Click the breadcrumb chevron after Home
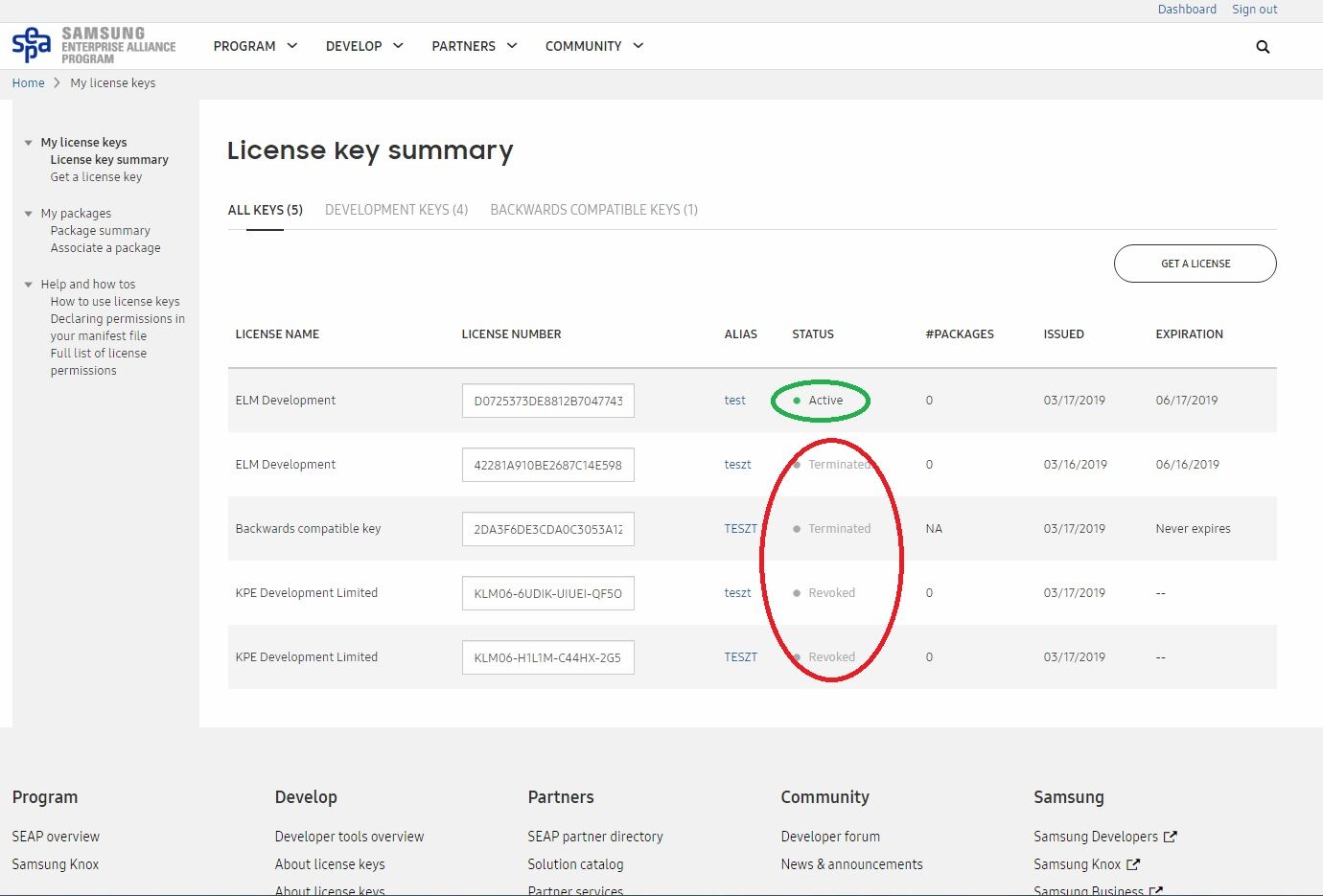 click(x=58, y=83)
